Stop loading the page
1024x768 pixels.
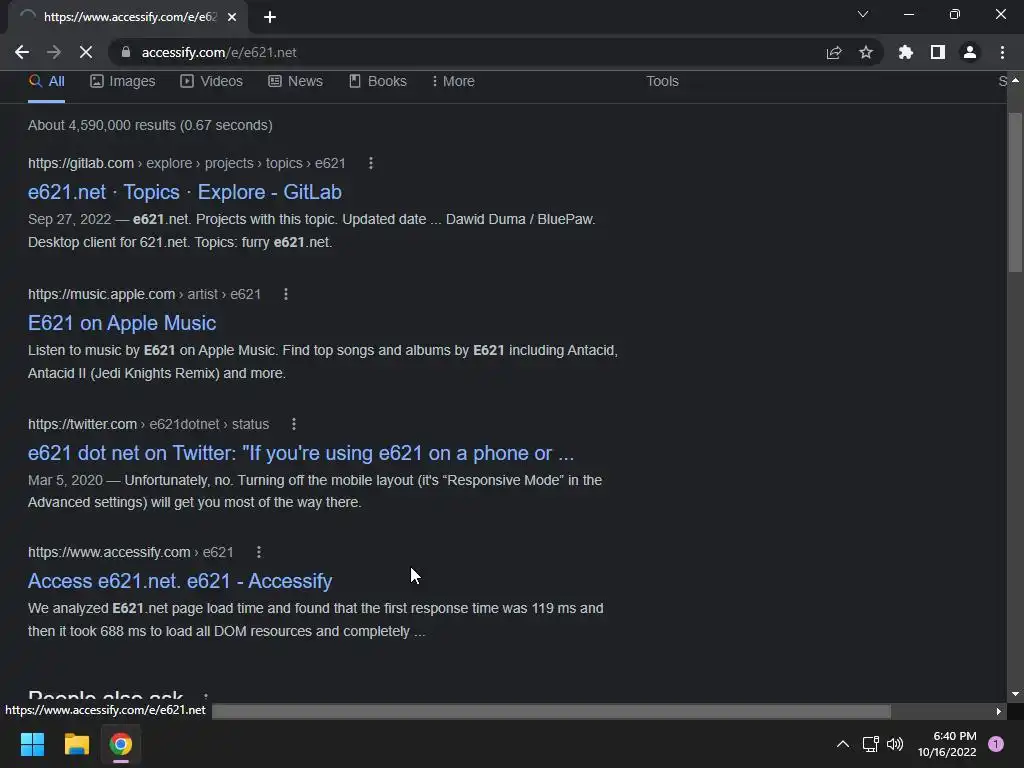point(86,52)
